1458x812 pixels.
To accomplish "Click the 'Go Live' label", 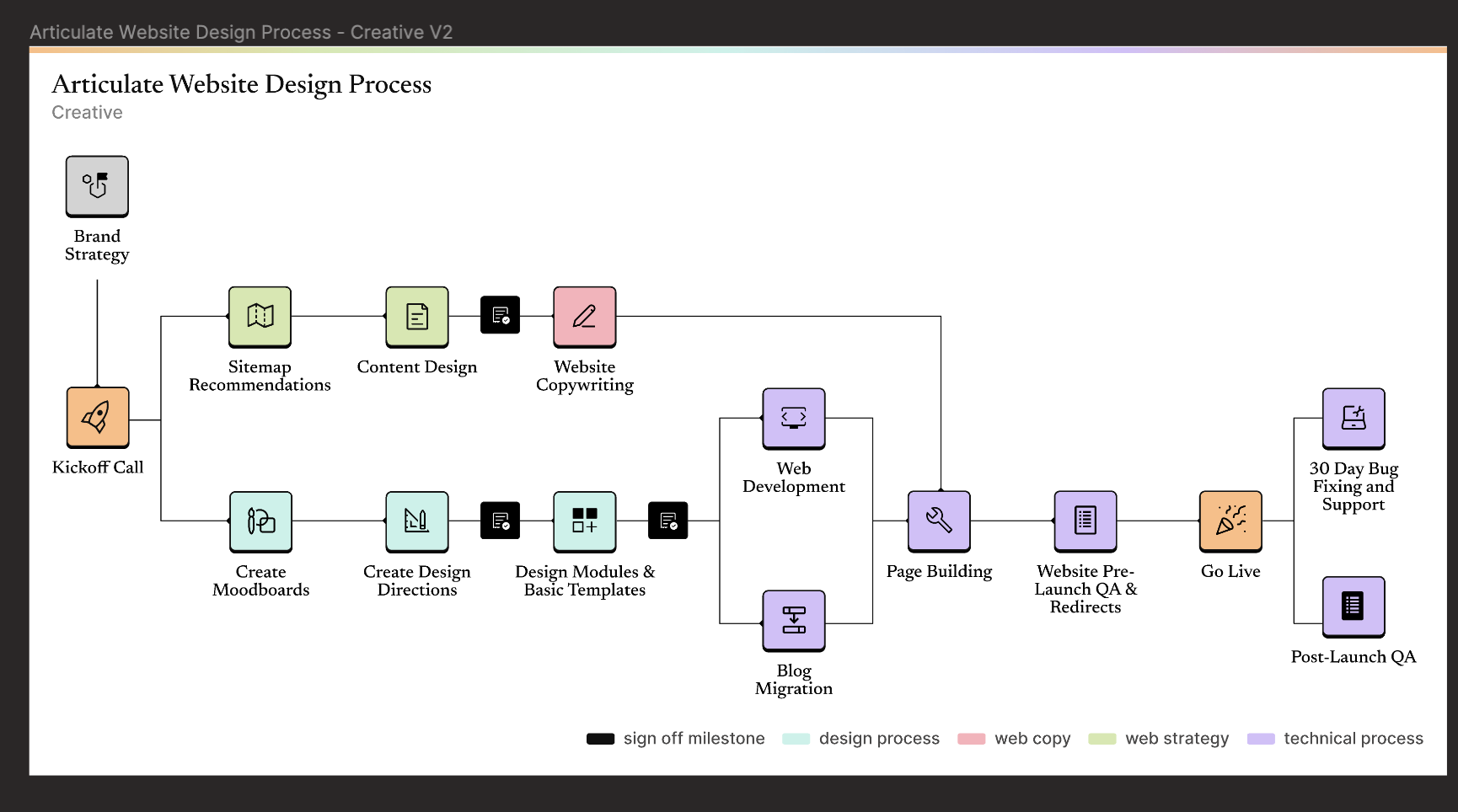I will 1230,571.
